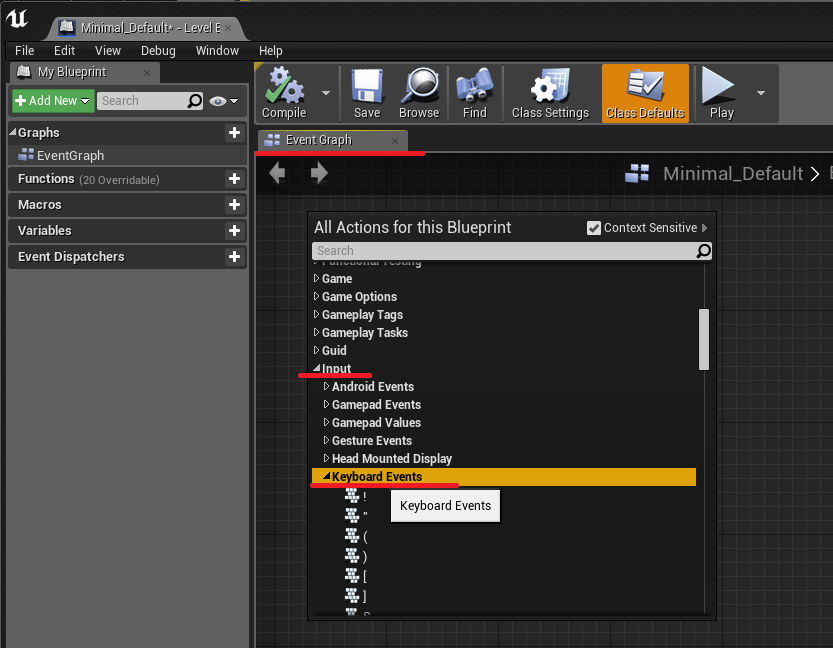Screen dimensions: 833x648
Task: Click the actions list scrollbar thumb
Action: (x=704, y=339)
